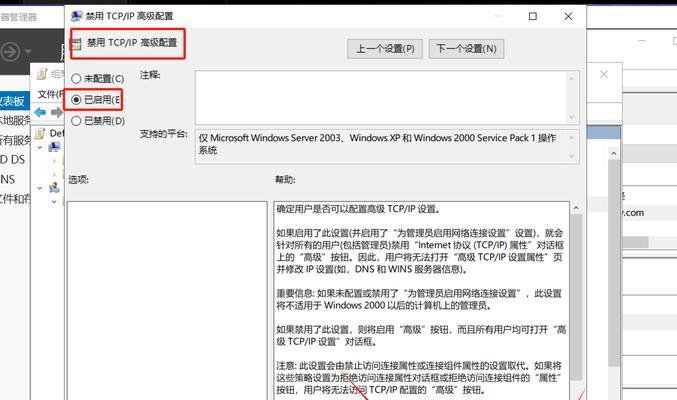The height and width of the screenshot is (400, 677).
Task: Click the empty 选项 options pane
Action: tap(167, 301)
